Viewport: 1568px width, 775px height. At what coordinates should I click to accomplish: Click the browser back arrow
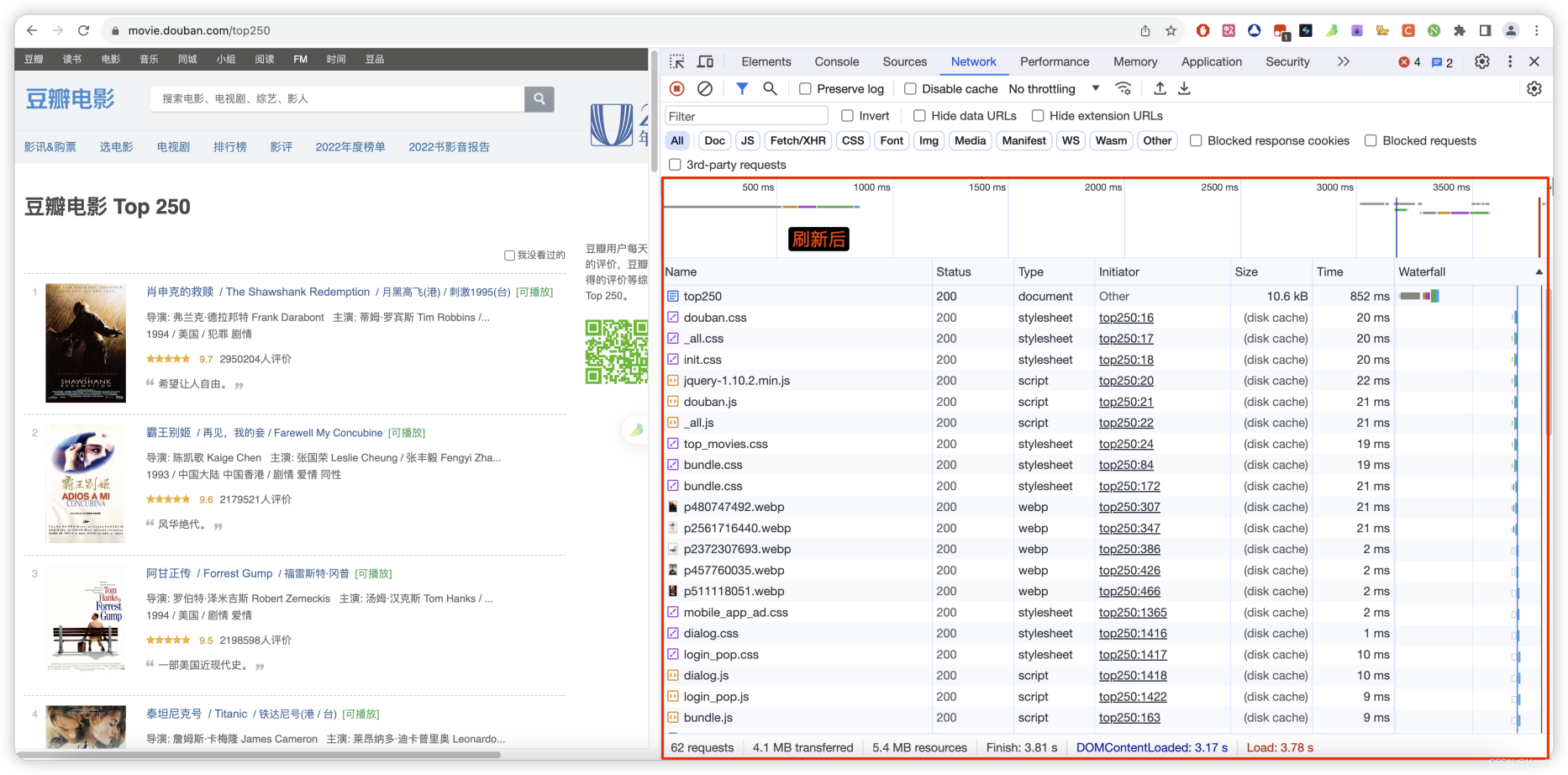[x=32, y=30]
